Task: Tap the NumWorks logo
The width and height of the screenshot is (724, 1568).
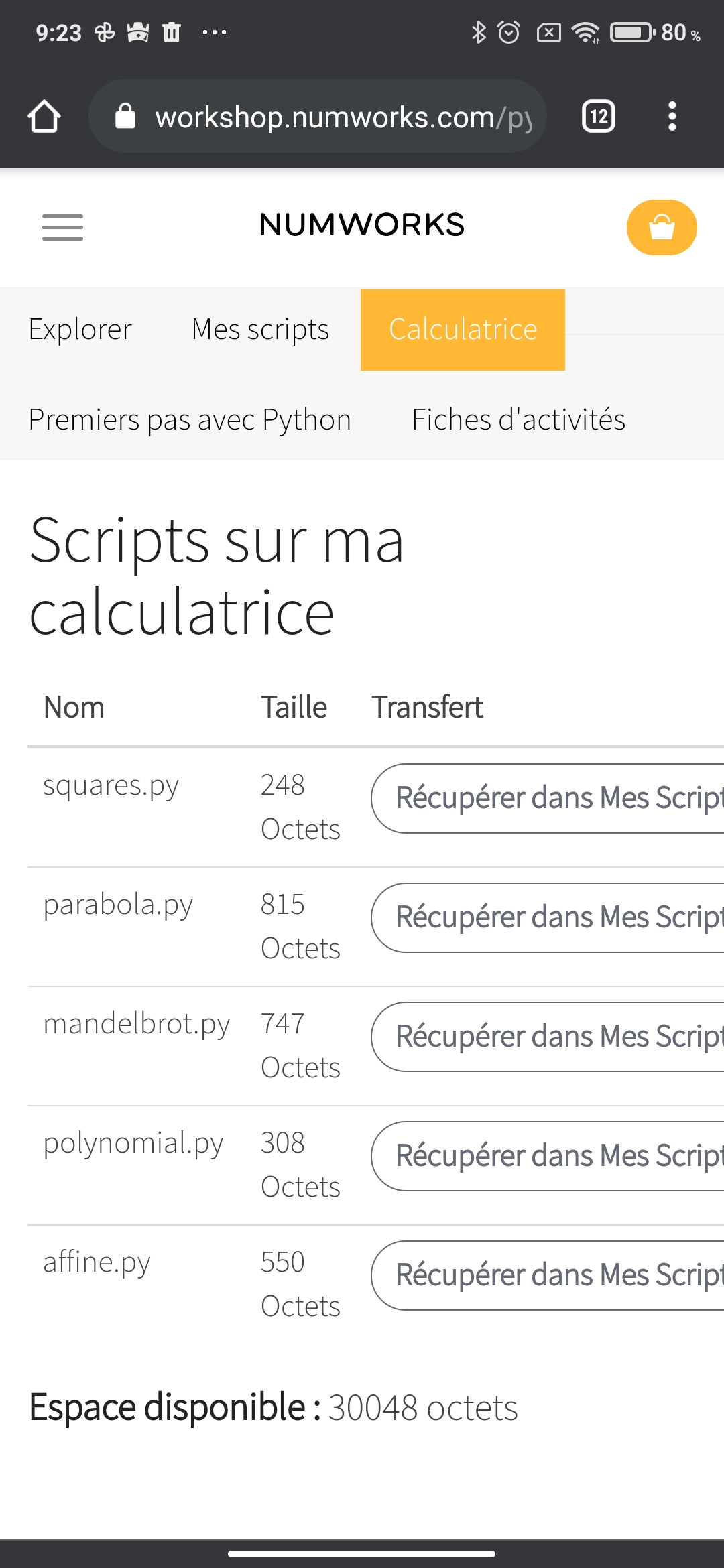Action: [362, 225]
